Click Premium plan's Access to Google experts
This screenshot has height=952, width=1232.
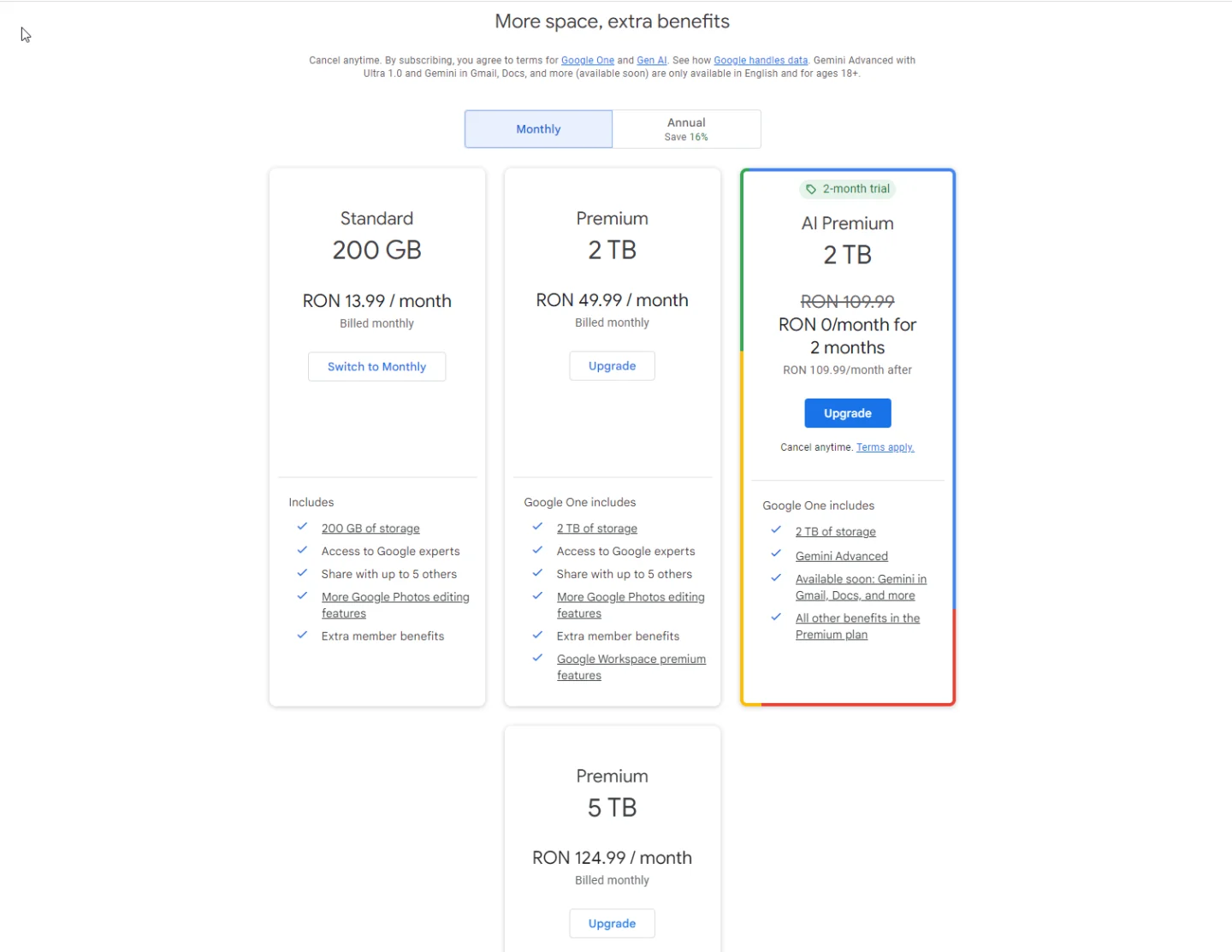(625, 552)
